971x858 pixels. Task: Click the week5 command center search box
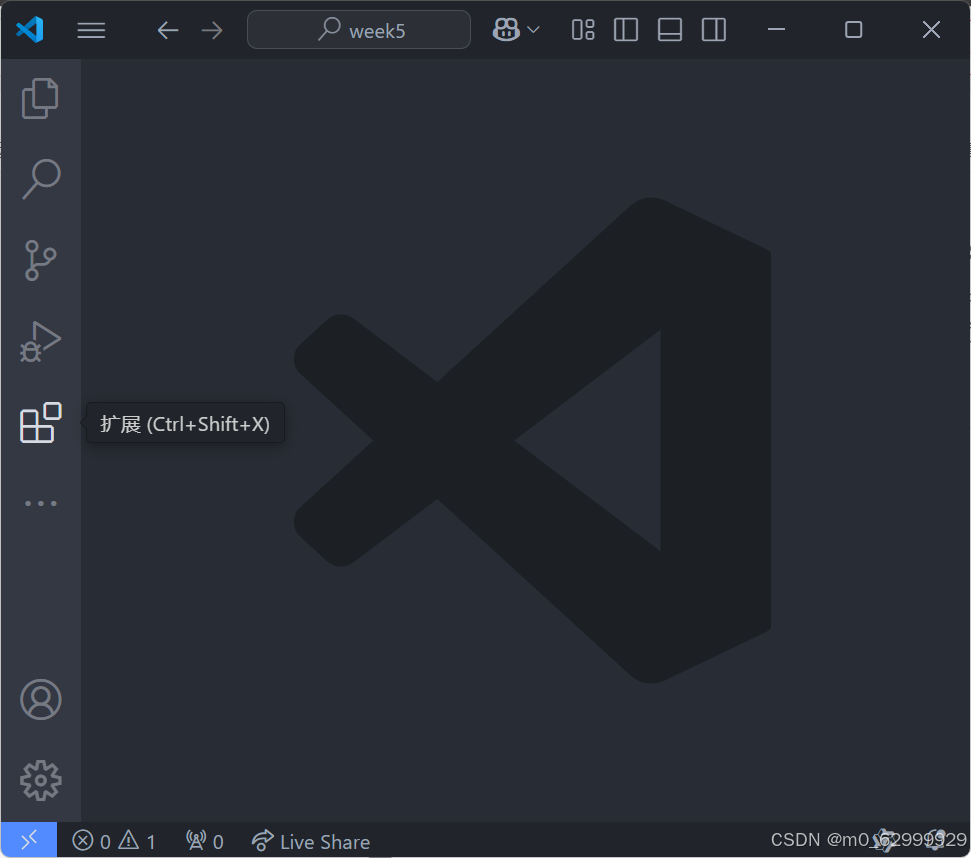359,30
